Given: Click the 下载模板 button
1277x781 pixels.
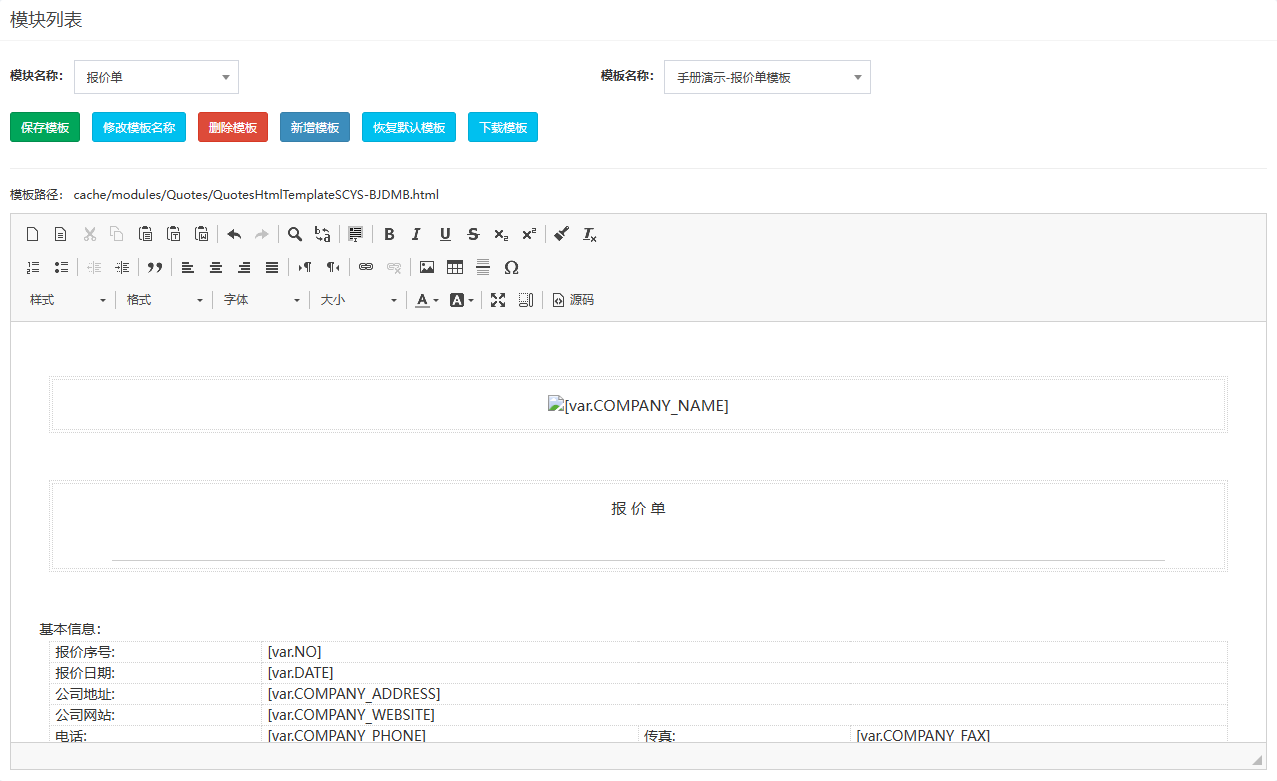Looking at the screenshot, I should [503, 128].
